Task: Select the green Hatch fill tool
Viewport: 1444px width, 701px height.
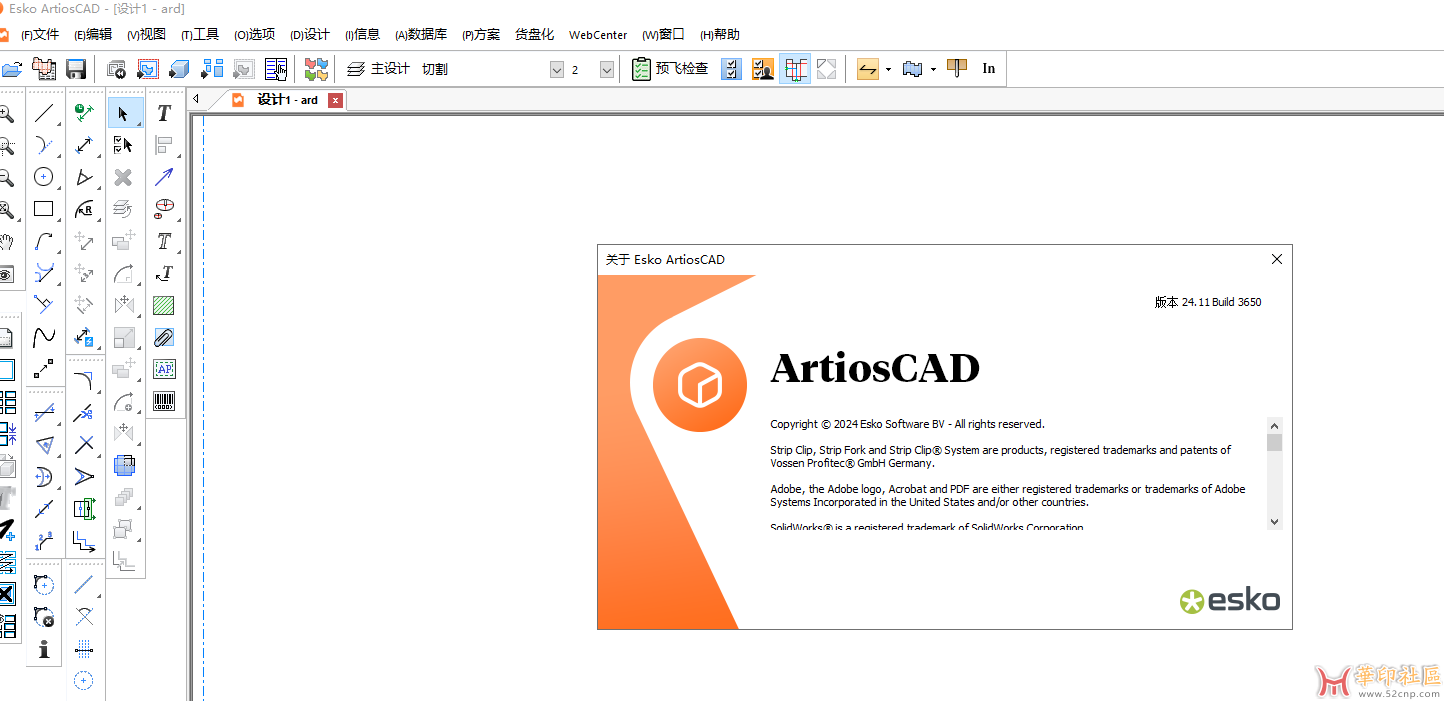Action: click(x=164, y=305)
